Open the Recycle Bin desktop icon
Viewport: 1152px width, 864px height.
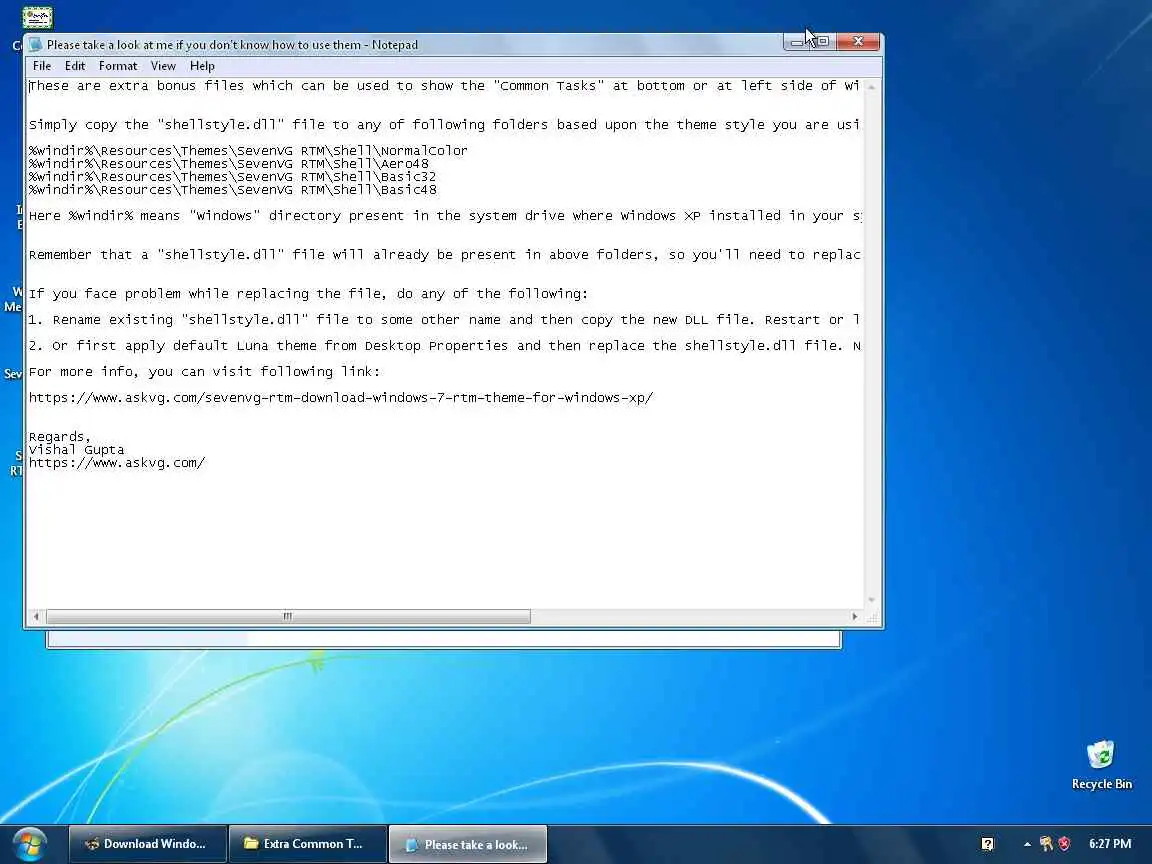pos(1101,765)
